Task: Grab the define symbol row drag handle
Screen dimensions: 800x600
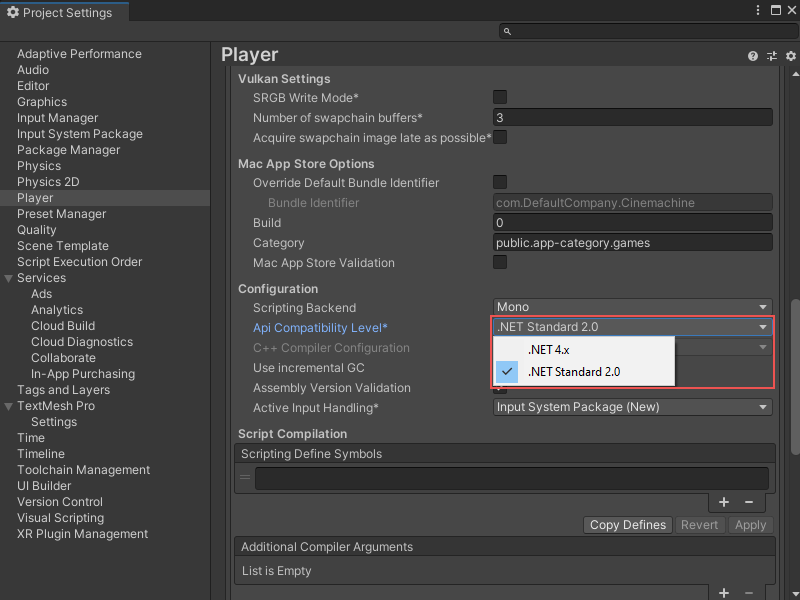Action: [245, 478]
